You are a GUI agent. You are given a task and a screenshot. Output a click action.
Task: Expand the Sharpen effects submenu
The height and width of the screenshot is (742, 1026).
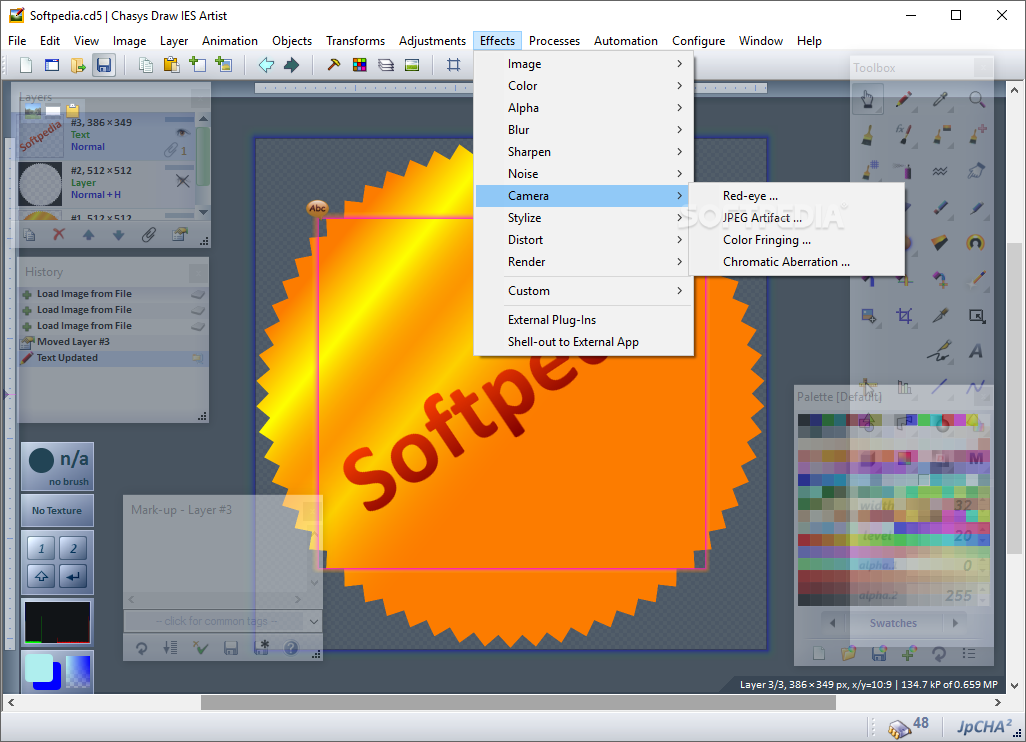click(x=584, y=152)
